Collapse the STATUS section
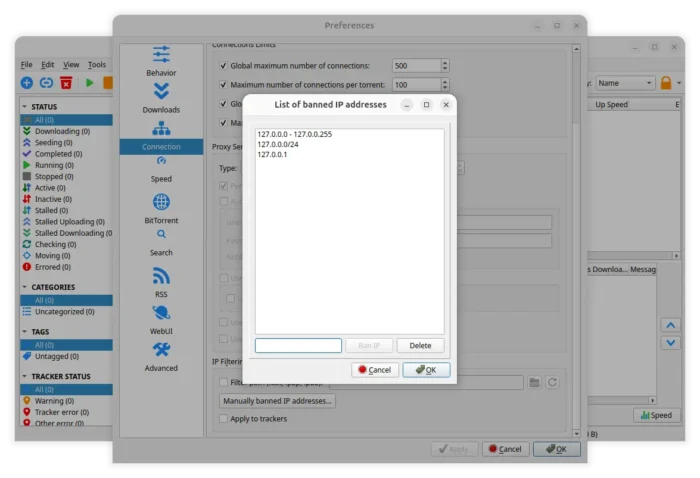 click(25, 107)
